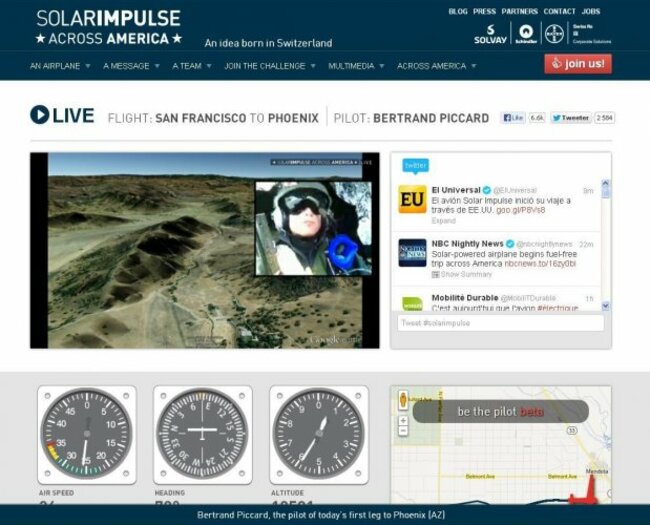Click the Tweet share button

(569, 118)
